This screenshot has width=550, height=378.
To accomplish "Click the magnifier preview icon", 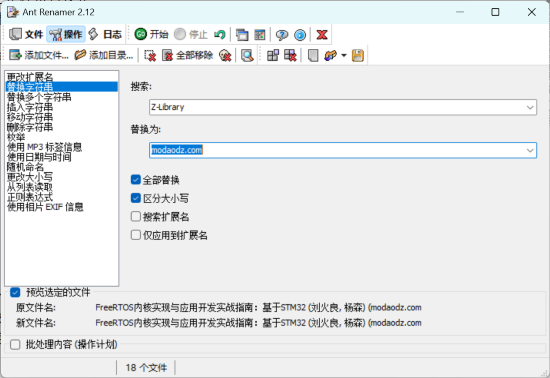I will click(x=247, y=55).
